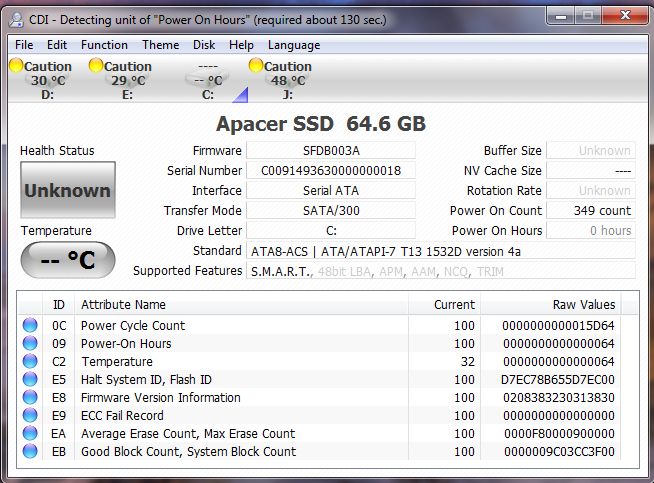Image resolution: width=654 pixels, height=483 pixels.
Task: Click the Power On Count value field
Action: click(x=591, y=211)
